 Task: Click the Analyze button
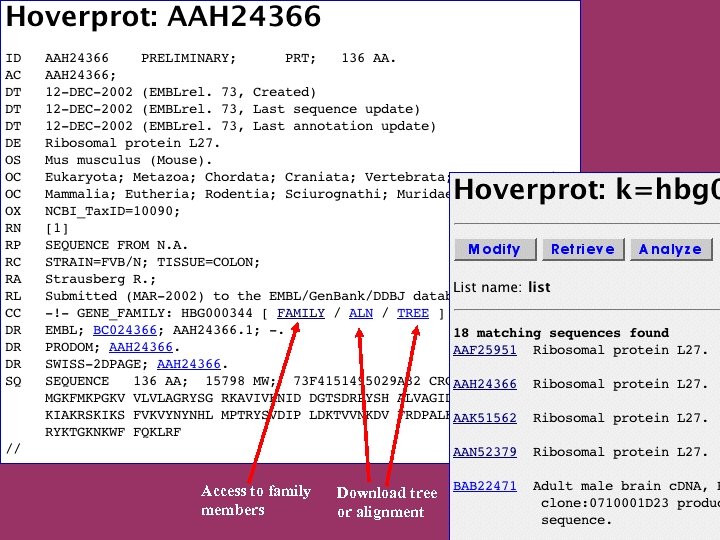click(x=670, y=249)
